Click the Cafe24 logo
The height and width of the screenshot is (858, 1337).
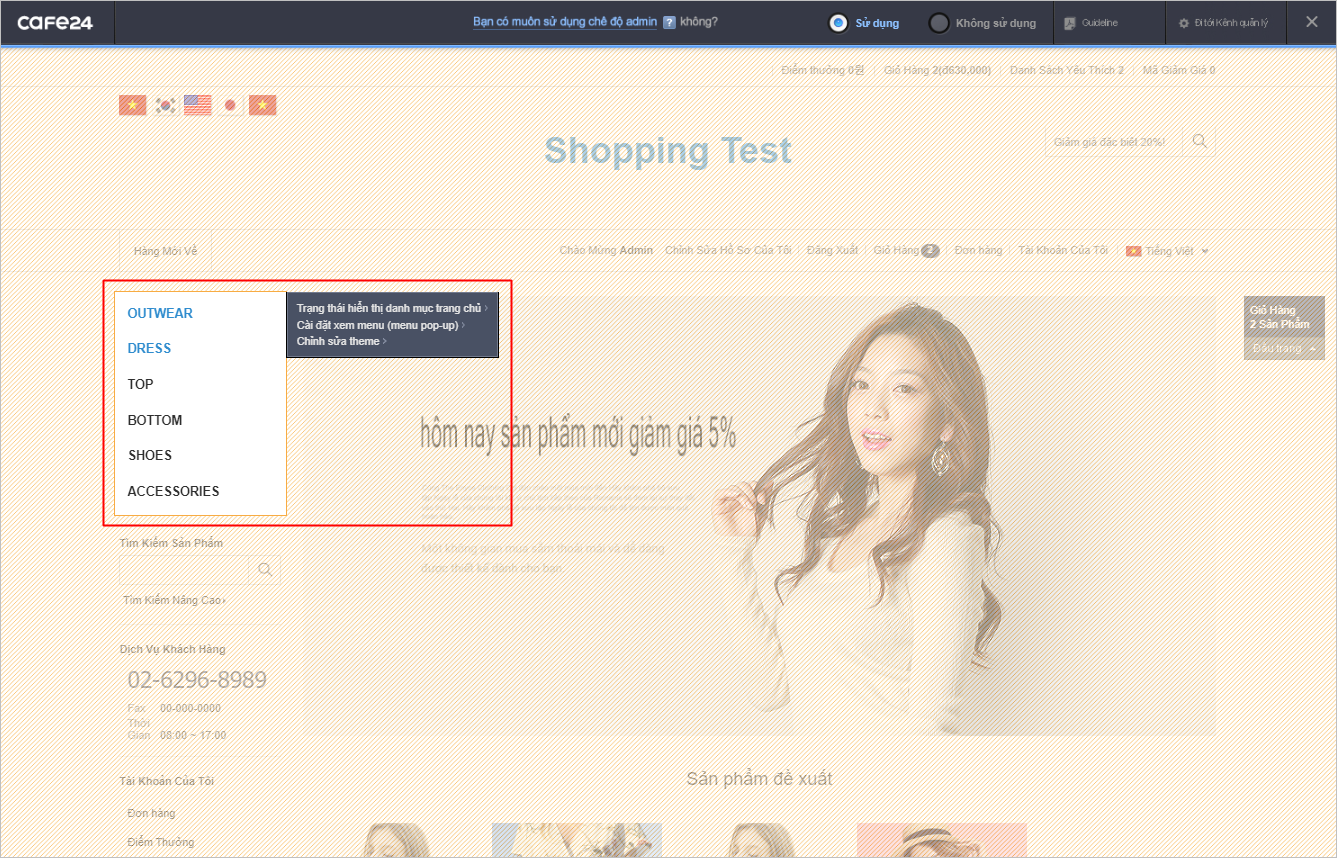click(55, 22)
